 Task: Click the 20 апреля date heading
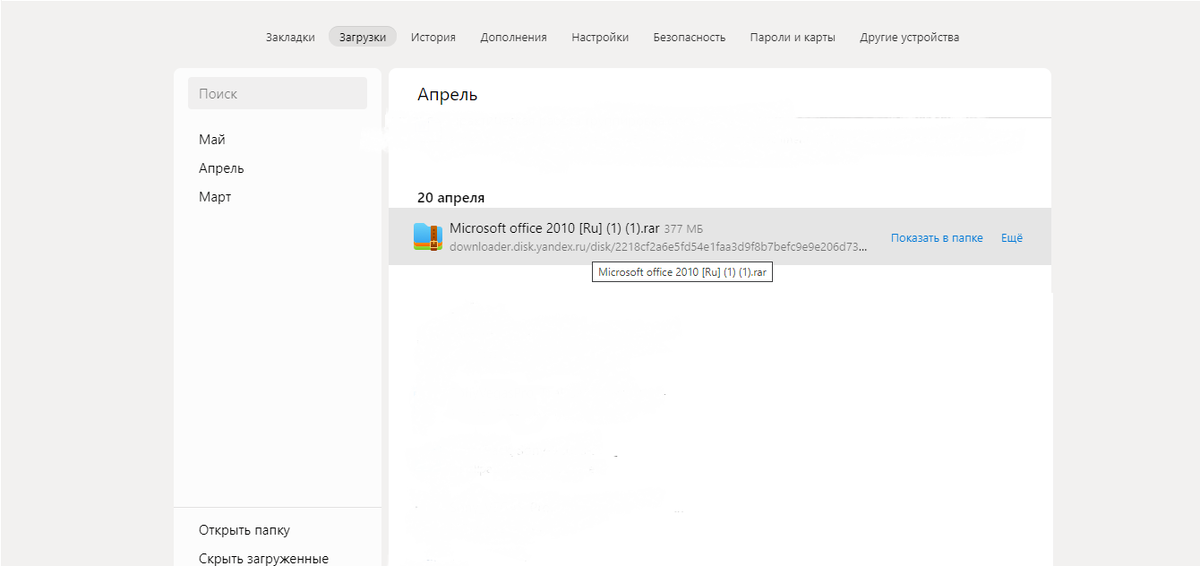pyautogui.click(x=451, y=198)
